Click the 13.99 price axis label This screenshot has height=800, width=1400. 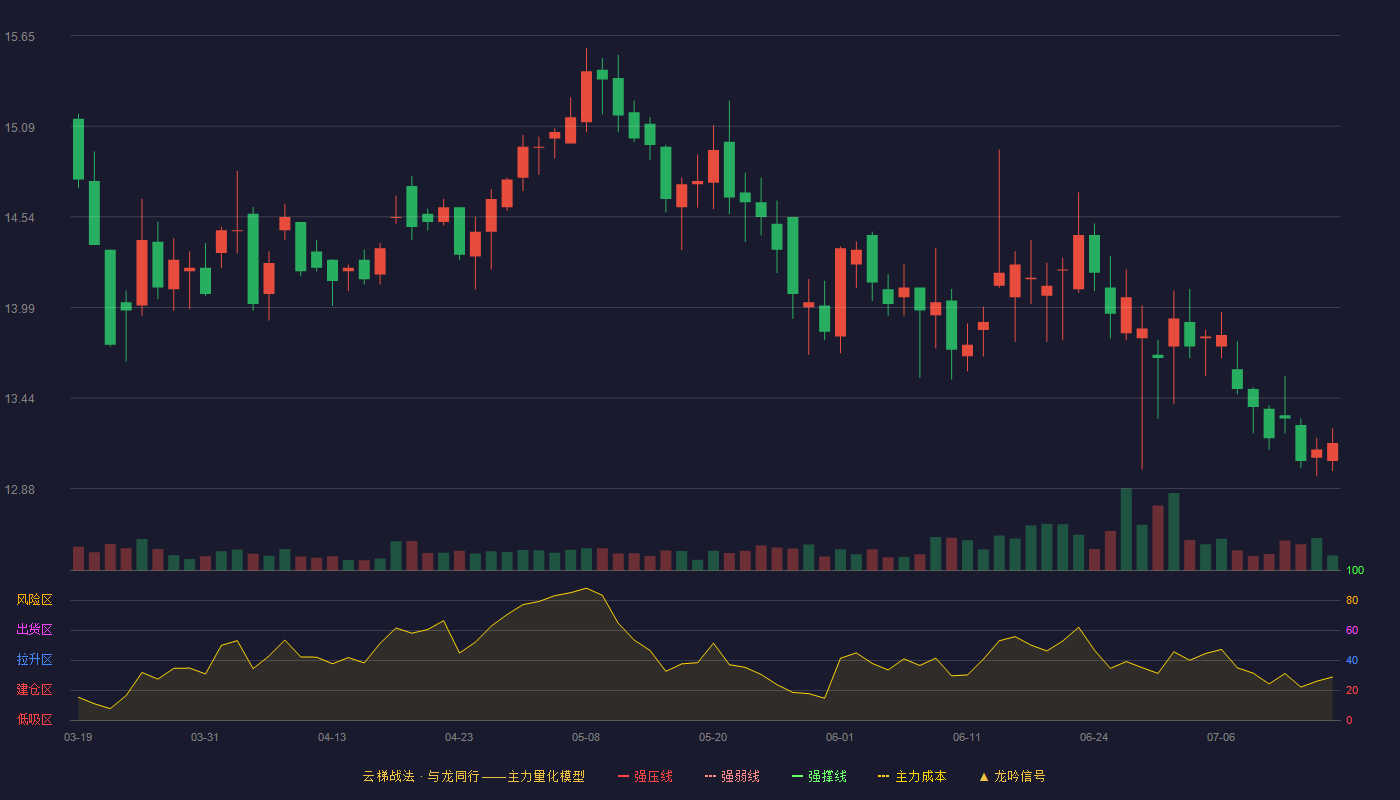coord(19,309)
